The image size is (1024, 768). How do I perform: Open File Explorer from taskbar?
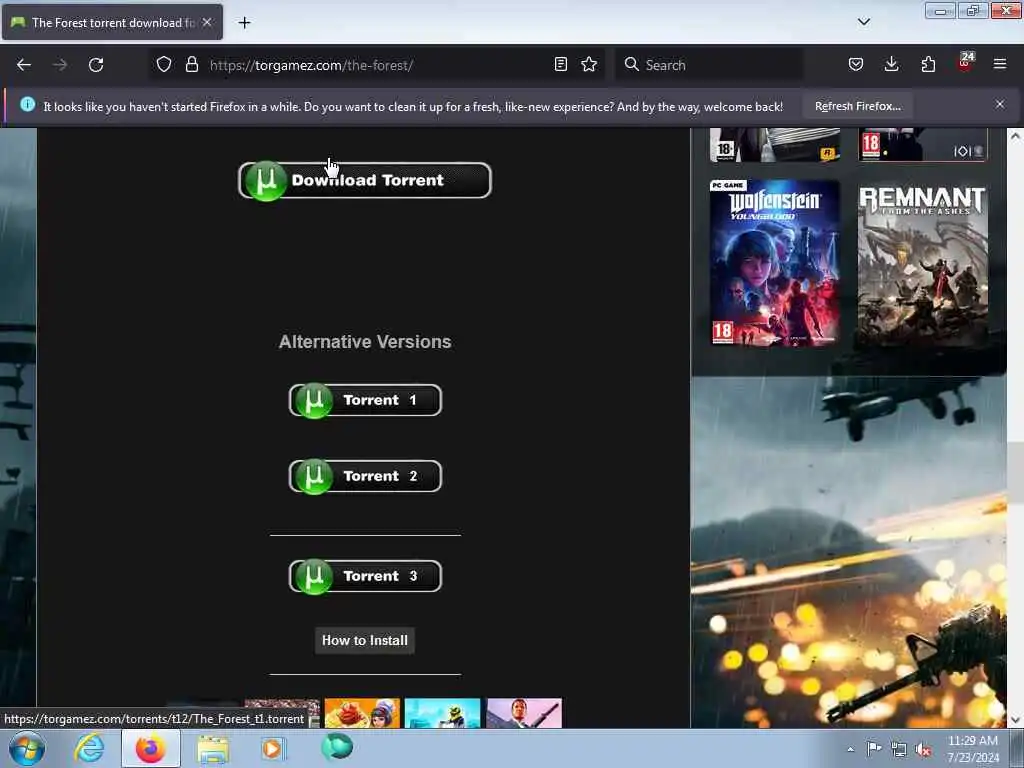click(x=212, y=748)
